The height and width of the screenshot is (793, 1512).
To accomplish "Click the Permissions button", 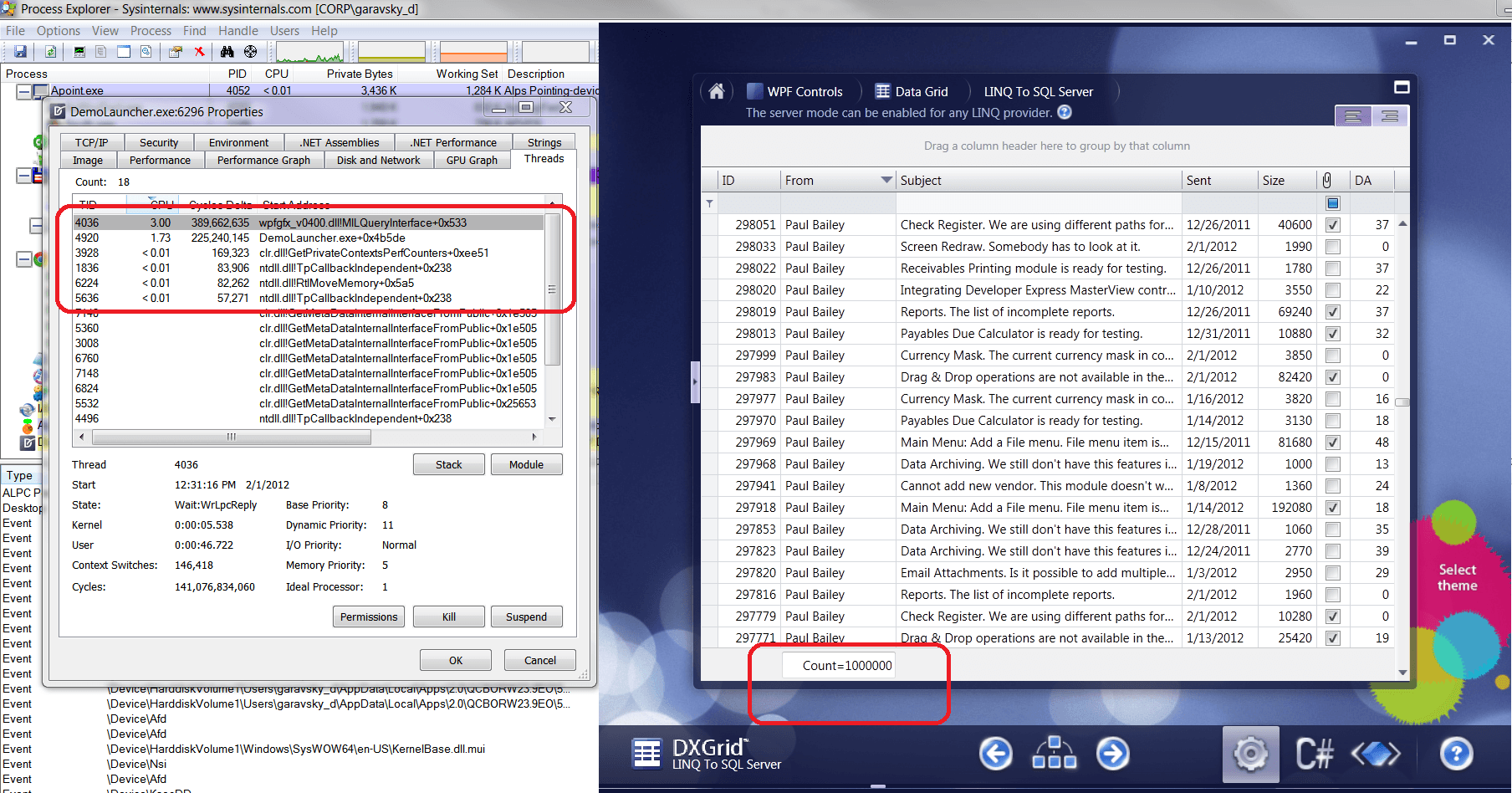I will pos(369,617).
